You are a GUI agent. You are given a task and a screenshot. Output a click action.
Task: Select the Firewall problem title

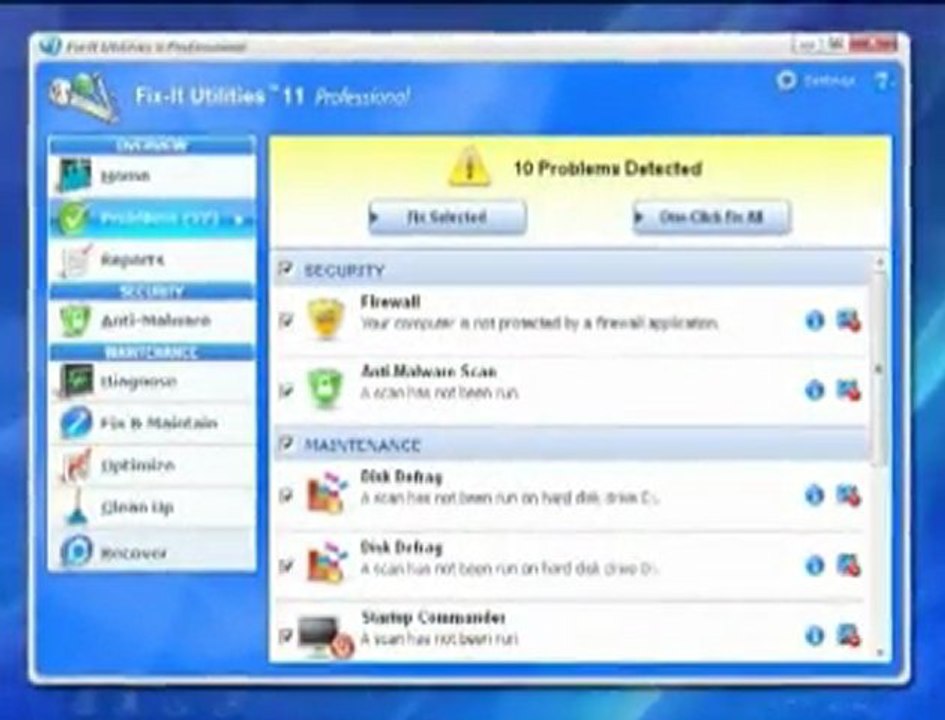pyautogui.click(x=390, y=302)
